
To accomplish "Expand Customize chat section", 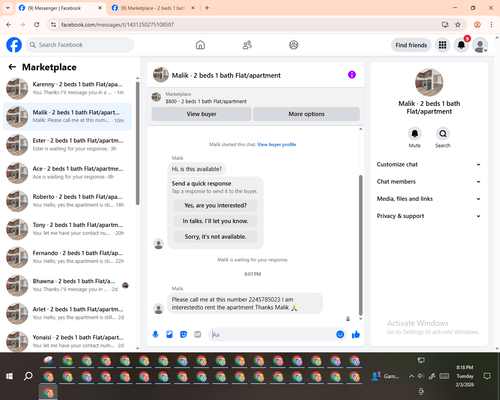I will (x=429, y=164).
